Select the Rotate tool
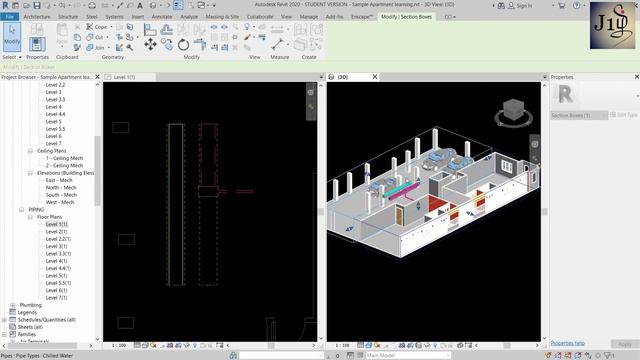This screenshot has height=360, width=640. [183, 44]
